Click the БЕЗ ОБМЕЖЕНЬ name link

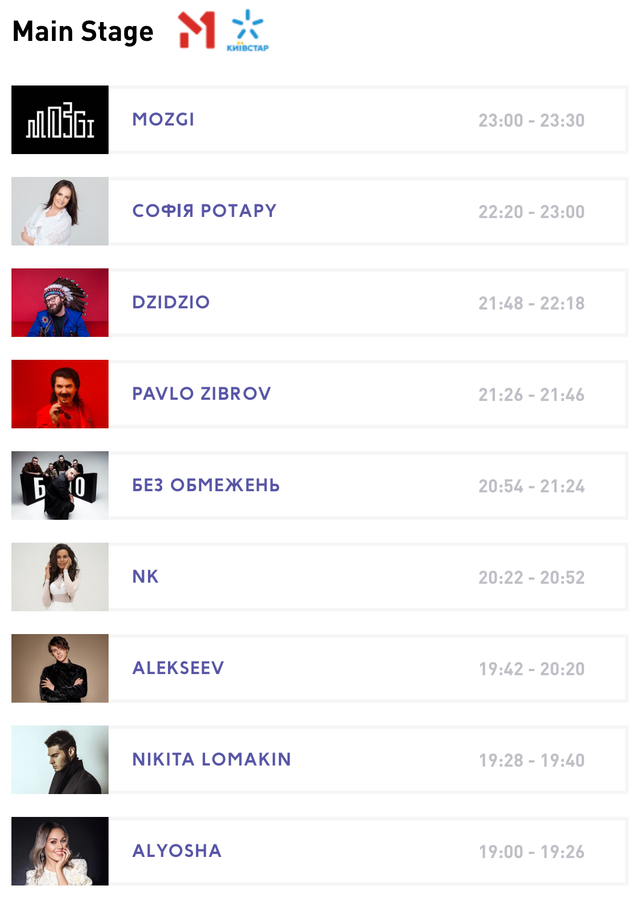tap(206, 486)
